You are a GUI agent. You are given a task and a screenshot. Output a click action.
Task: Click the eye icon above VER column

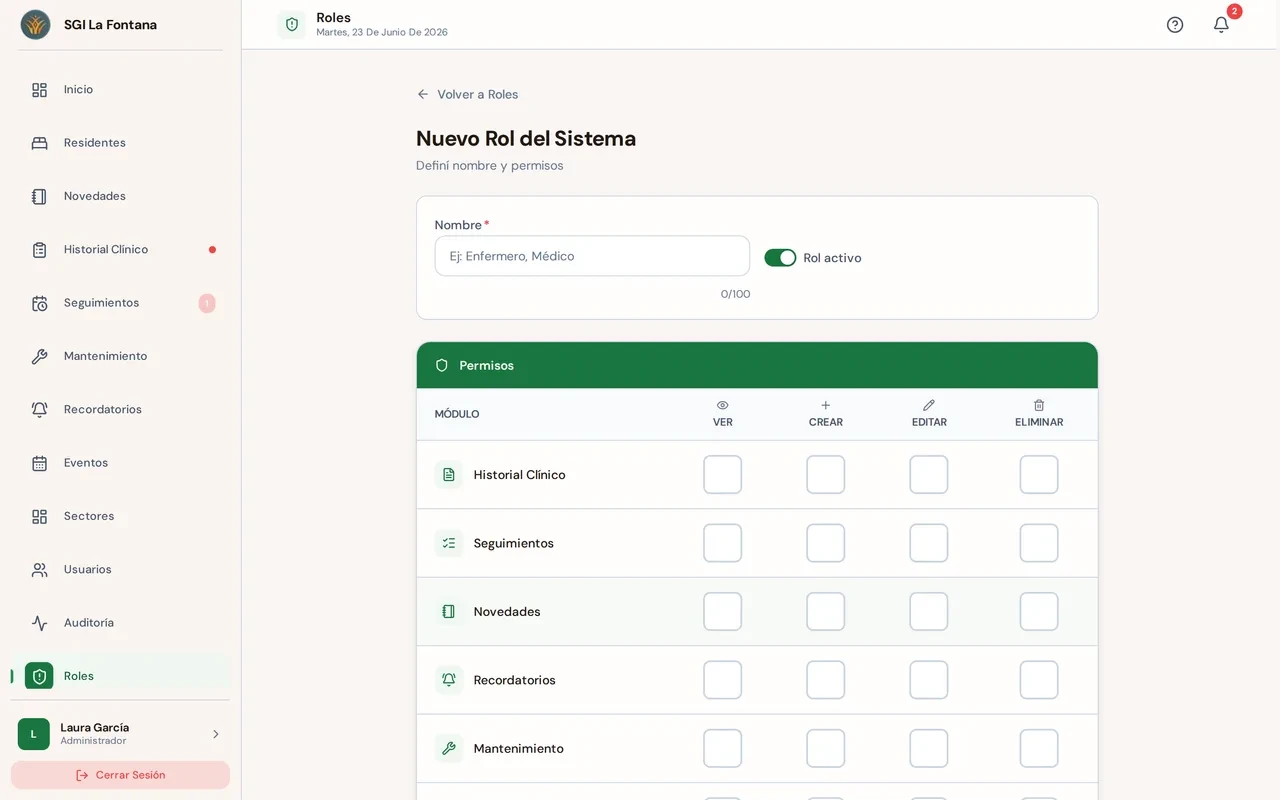click(x=723, y=405)
